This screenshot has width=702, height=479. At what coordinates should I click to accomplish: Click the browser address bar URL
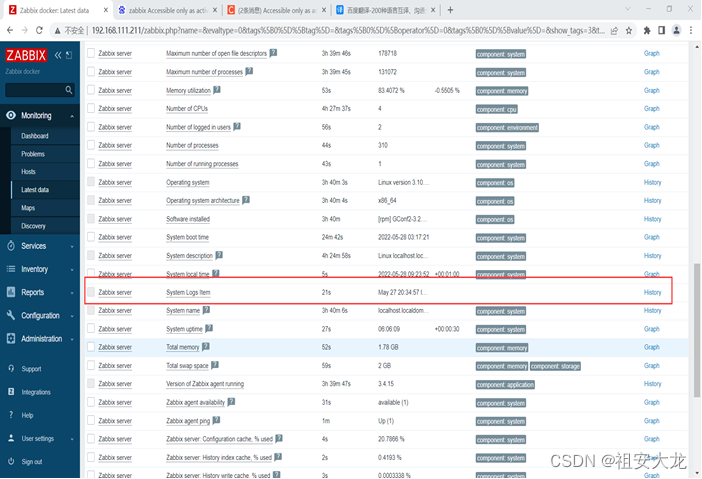(x=348, y=30)
